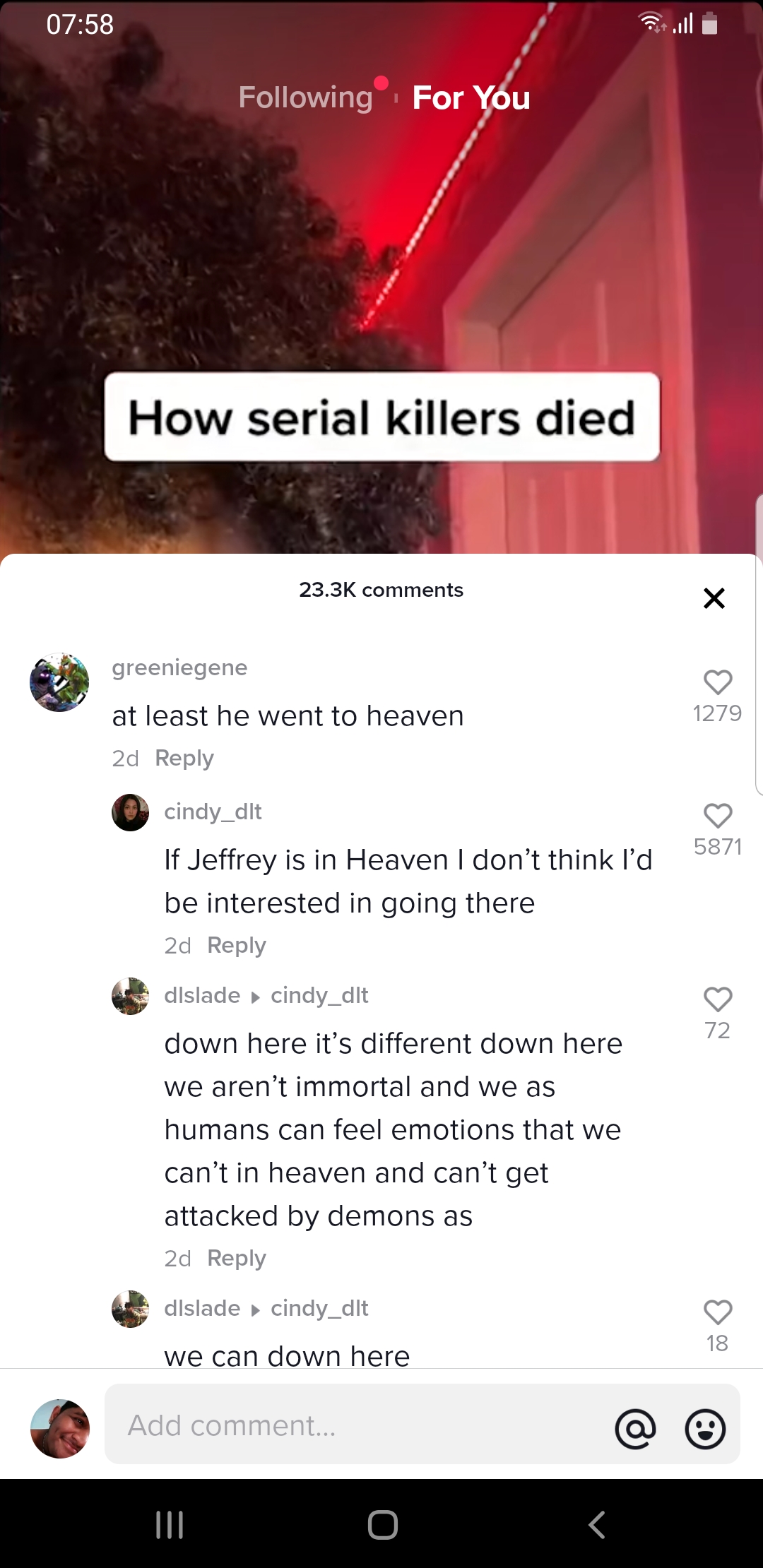
Task: Select the For You tab
Action: click(471, 97)
